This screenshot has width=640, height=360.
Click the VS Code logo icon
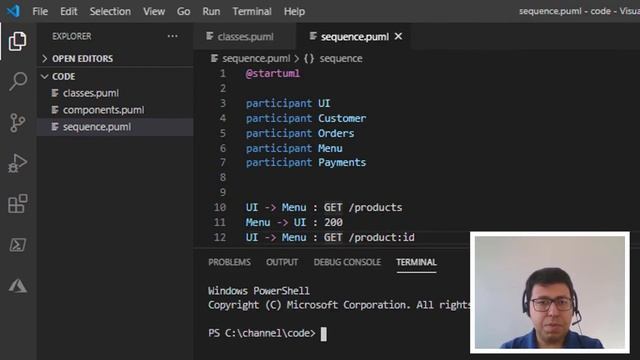point(13,11)
